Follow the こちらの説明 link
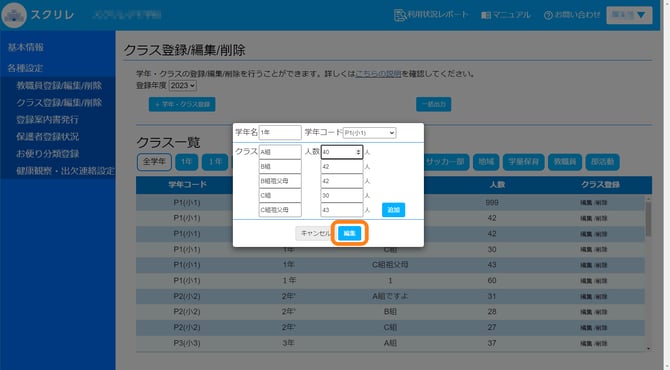The width and height of the screenshot is (670, 370). coord(378,74)
